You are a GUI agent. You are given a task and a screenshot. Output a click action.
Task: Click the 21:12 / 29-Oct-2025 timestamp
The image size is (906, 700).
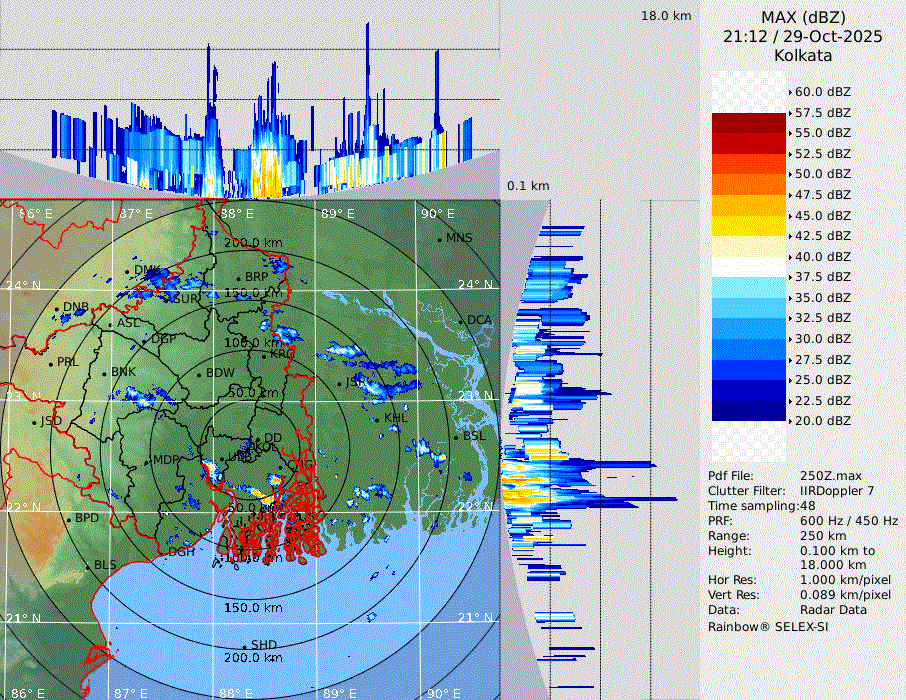803,36
